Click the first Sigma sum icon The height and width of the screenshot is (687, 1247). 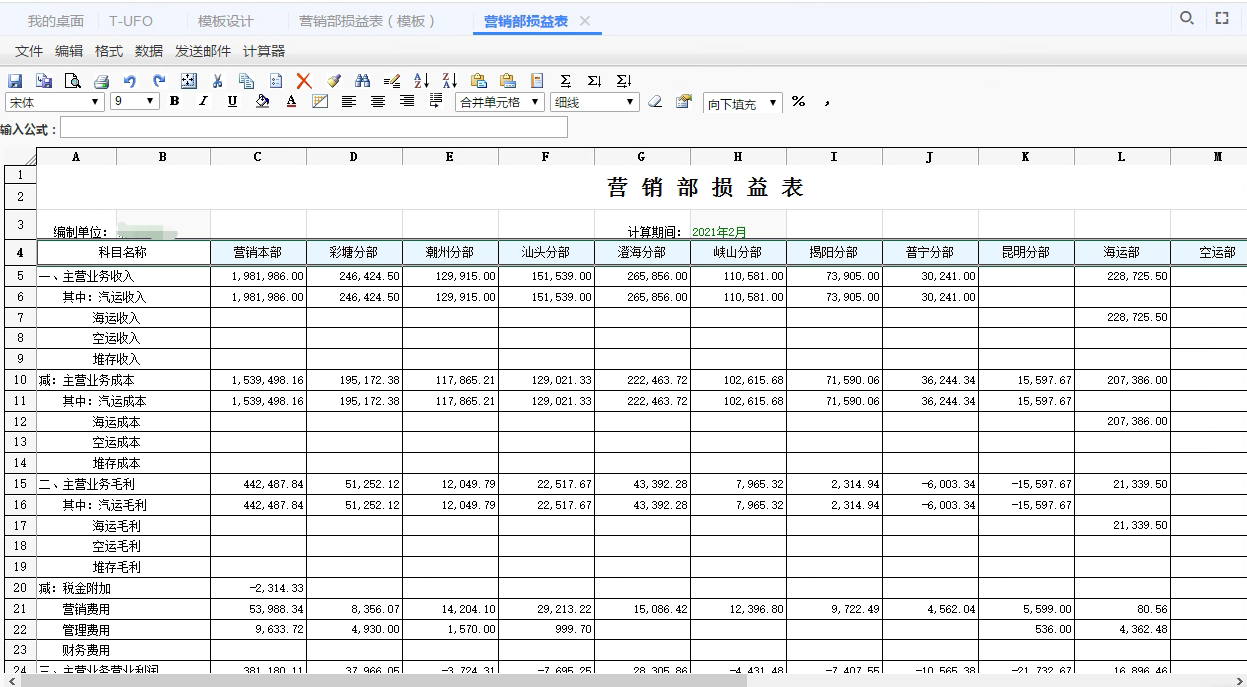tap(566, 81)
